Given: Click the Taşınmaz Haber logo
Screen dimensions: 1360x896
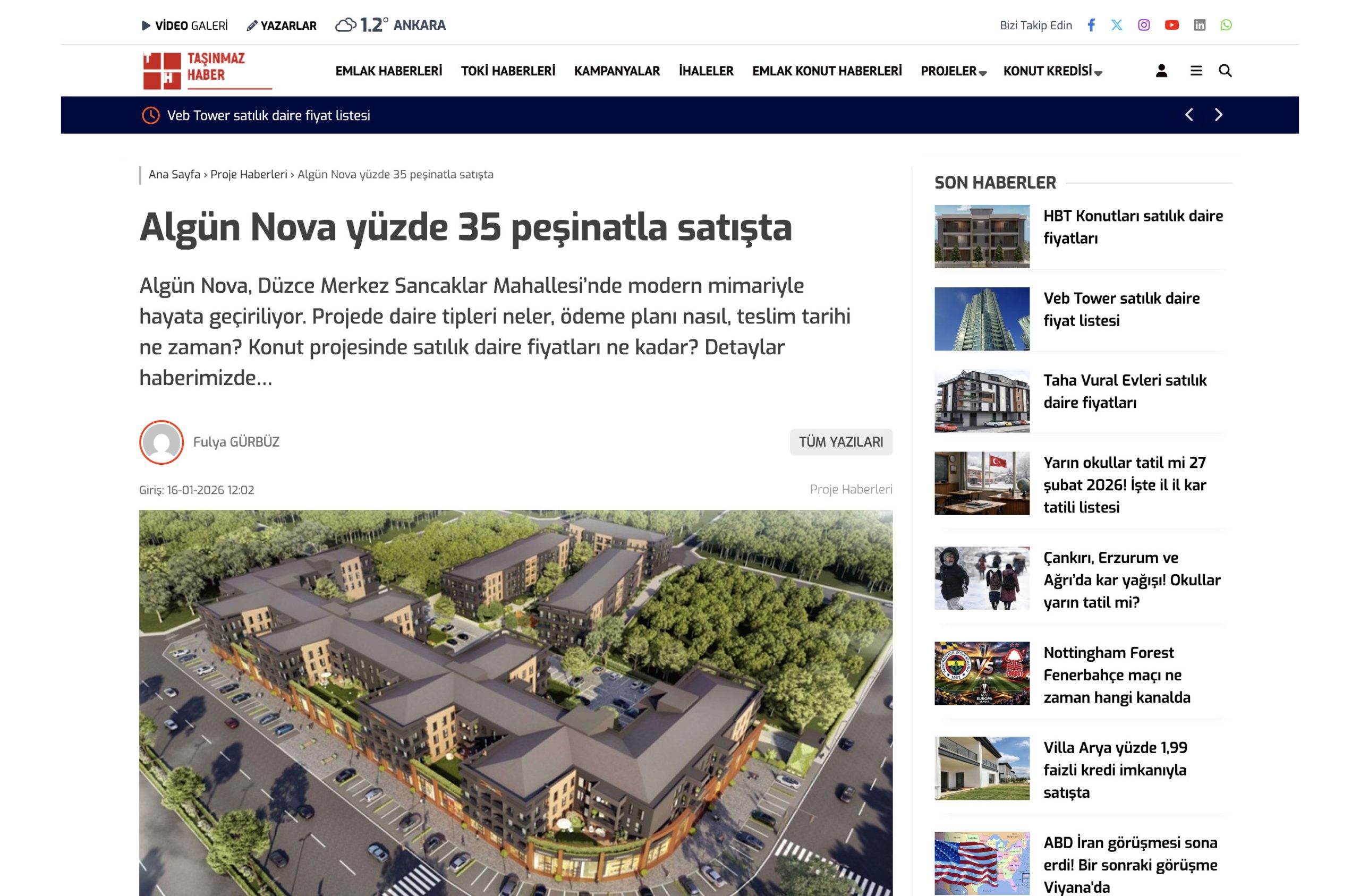Looking at the screenshot, I should tap(207, 71).
